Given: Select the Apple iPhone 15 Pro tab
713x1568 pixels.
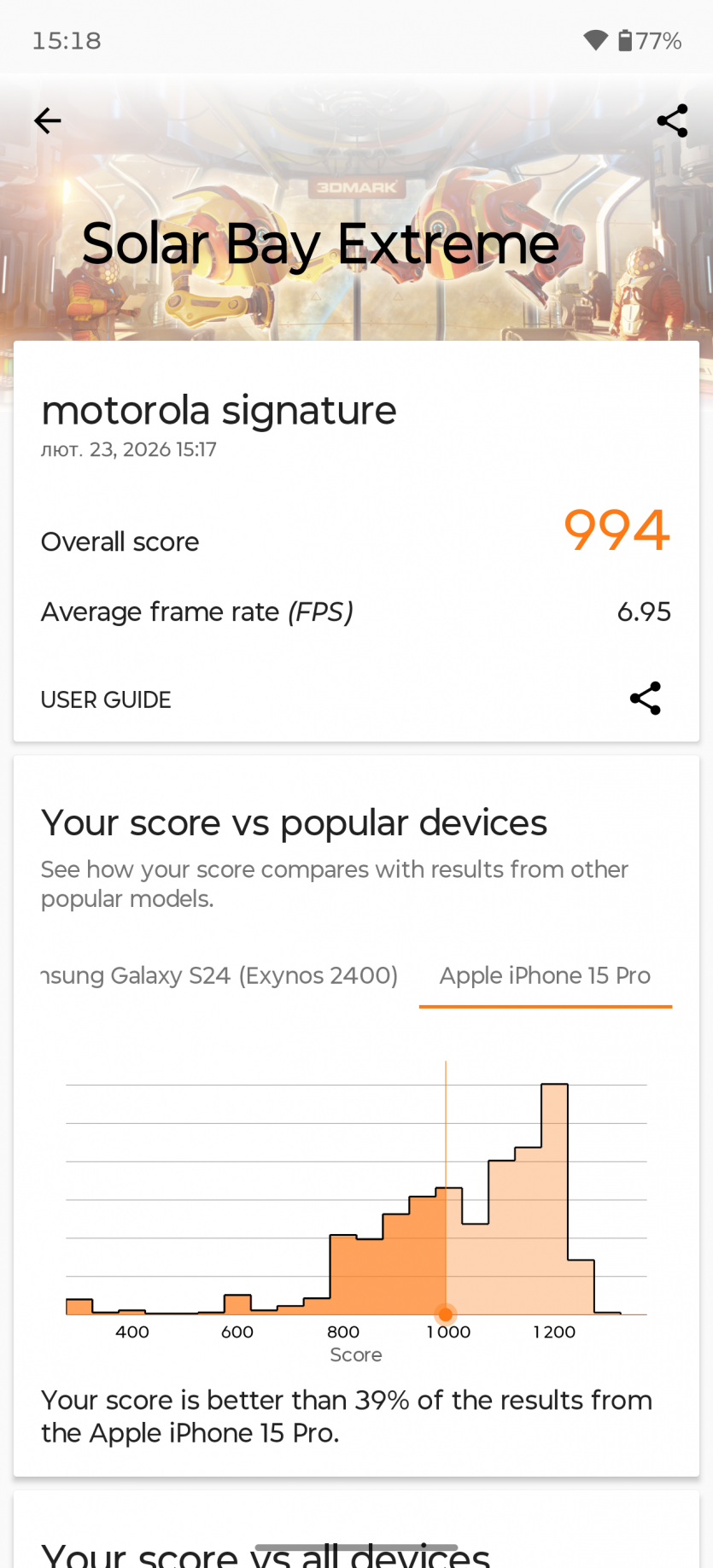Looking at the screenshot, I should (x=545, y=975).
